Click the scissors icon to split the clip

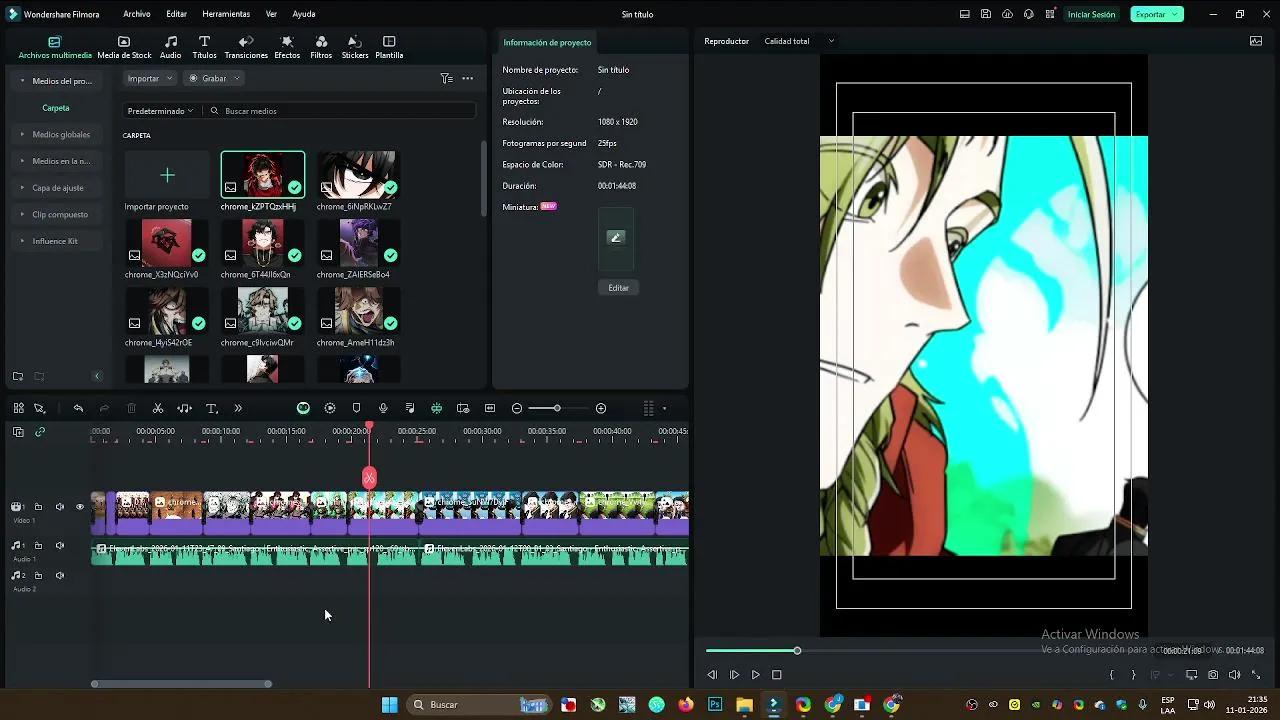click(x=156, y=408)
